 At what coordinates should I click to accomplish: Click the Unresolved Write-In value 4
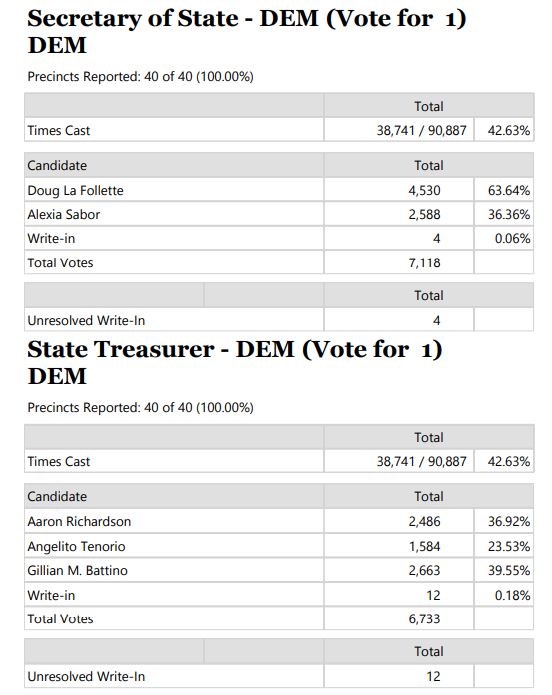point(437,320)
